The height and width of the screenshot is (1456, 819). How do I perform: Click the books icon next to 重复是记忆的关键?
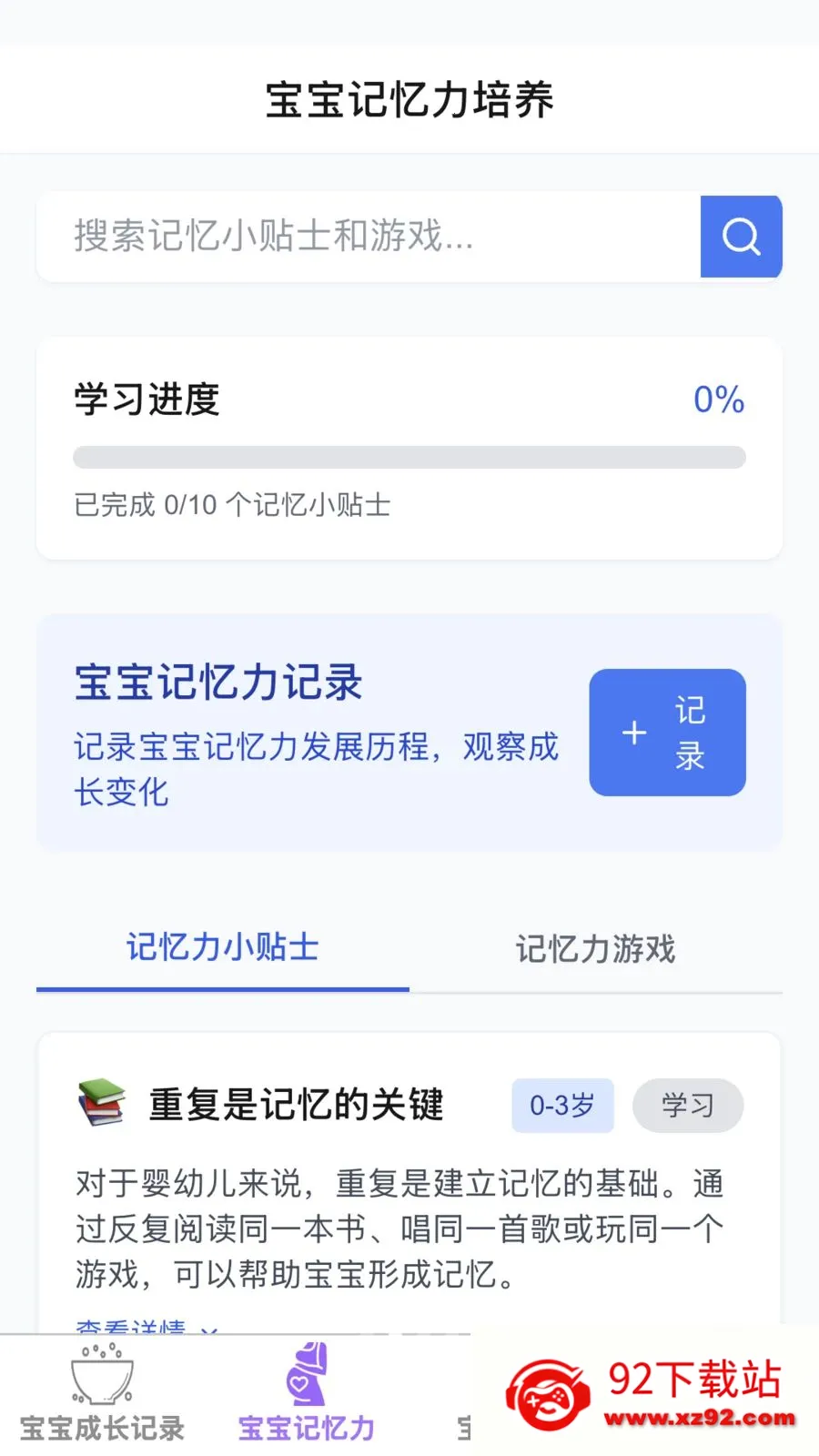[100, 1104]
